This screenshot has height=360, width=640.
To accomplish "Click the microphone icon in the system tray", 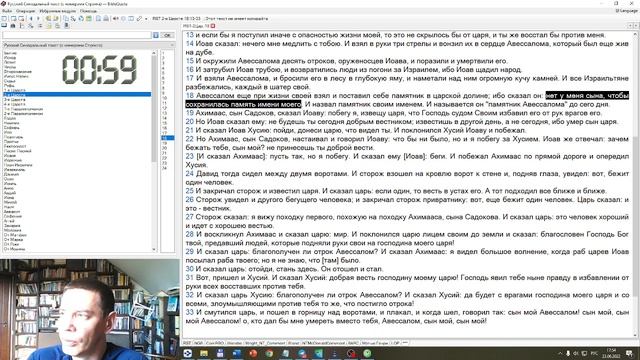I will tap(568, 353).
